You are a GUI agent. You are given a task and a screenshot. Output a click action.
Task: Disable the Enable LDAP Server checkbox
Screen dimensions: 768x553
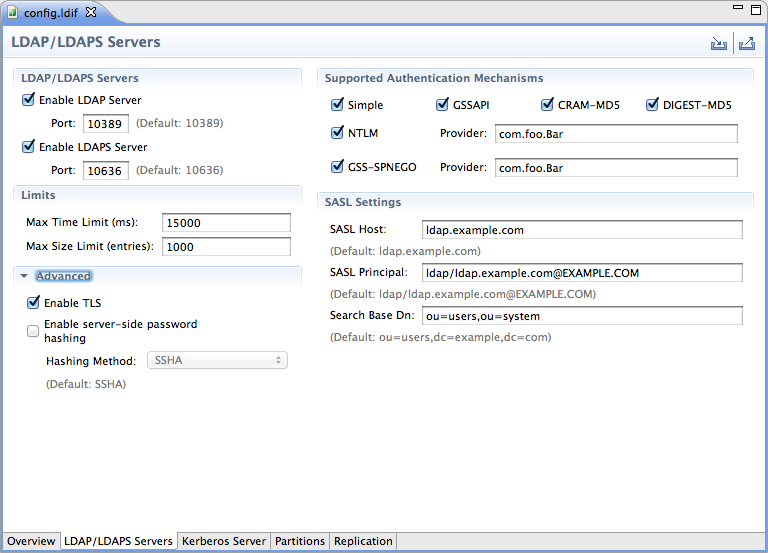(x=28, y=100)
